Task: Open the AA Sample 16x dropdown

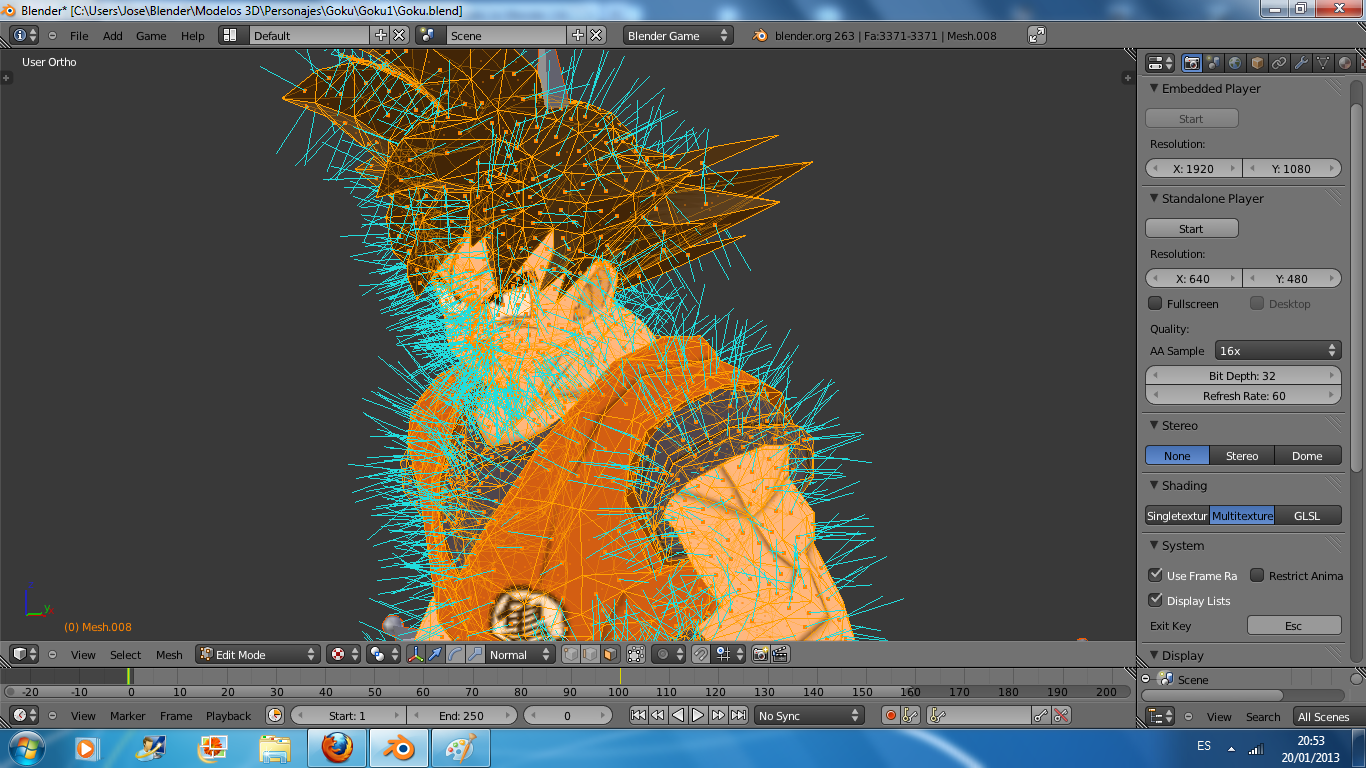Action: (x=1277, y=351)
